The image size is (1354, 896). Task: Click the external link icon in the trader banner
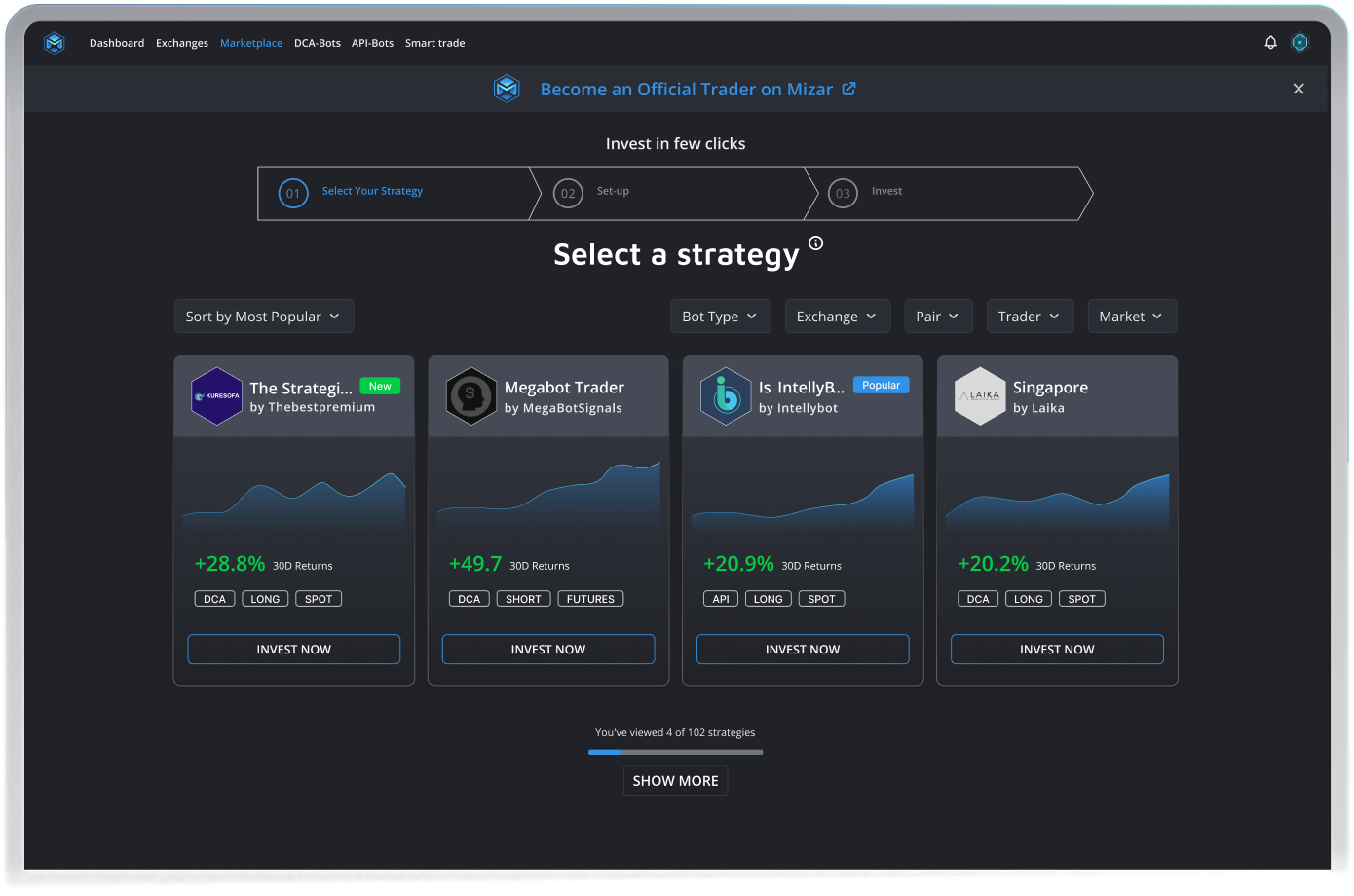pyautogui.click(x=848, y=88)
